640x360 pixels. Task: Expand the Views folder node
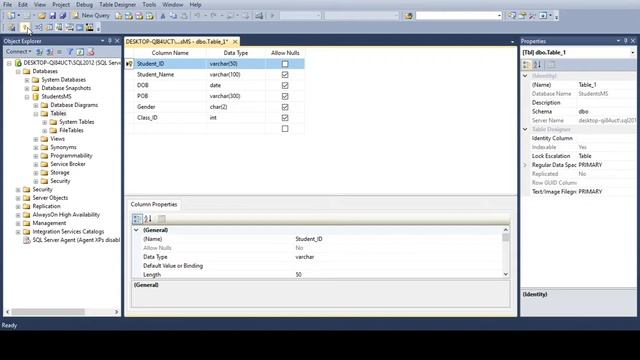tap(36, 139)
